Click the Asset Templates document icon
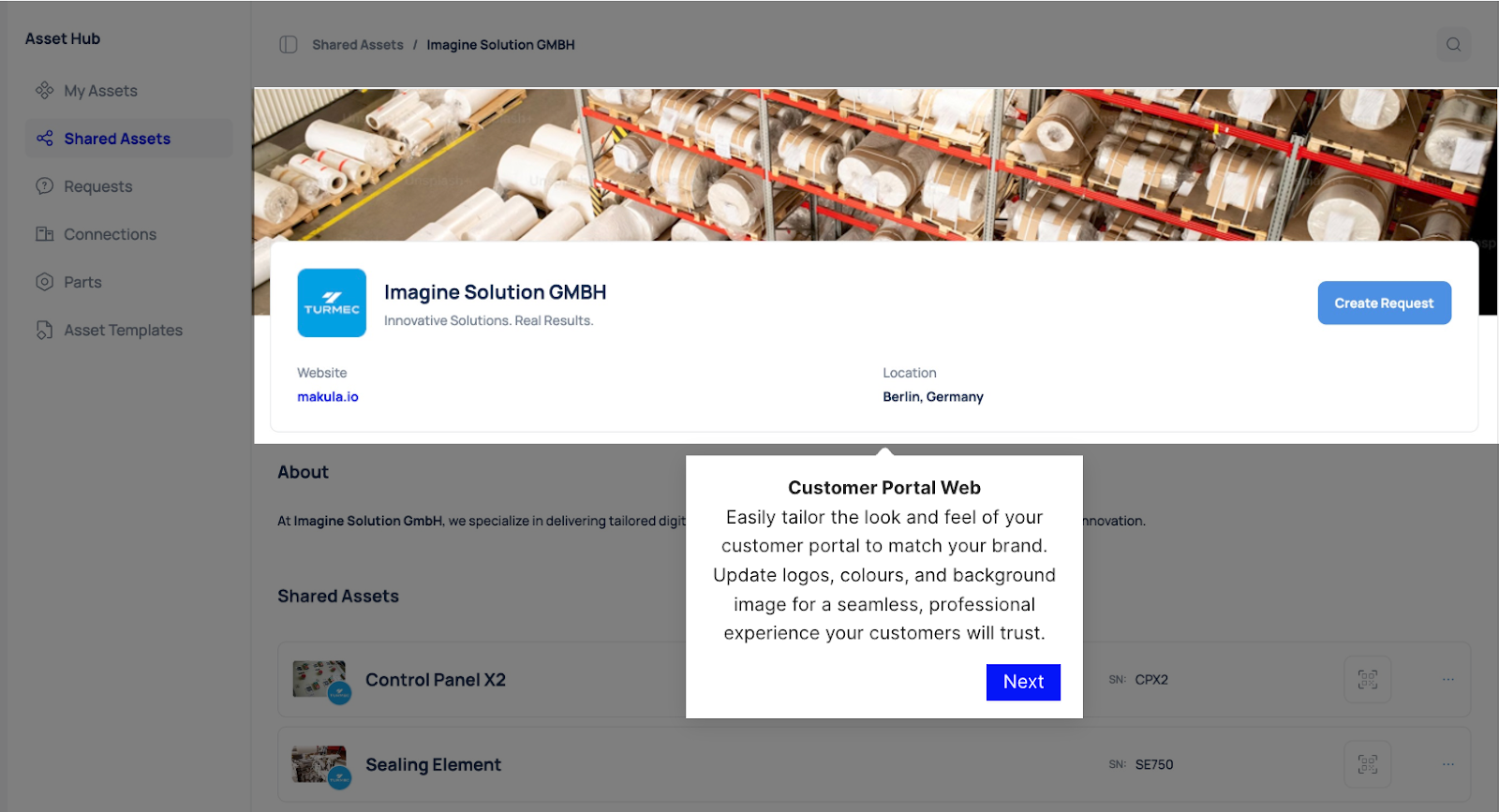1499x812 pixels. point(44,330)
